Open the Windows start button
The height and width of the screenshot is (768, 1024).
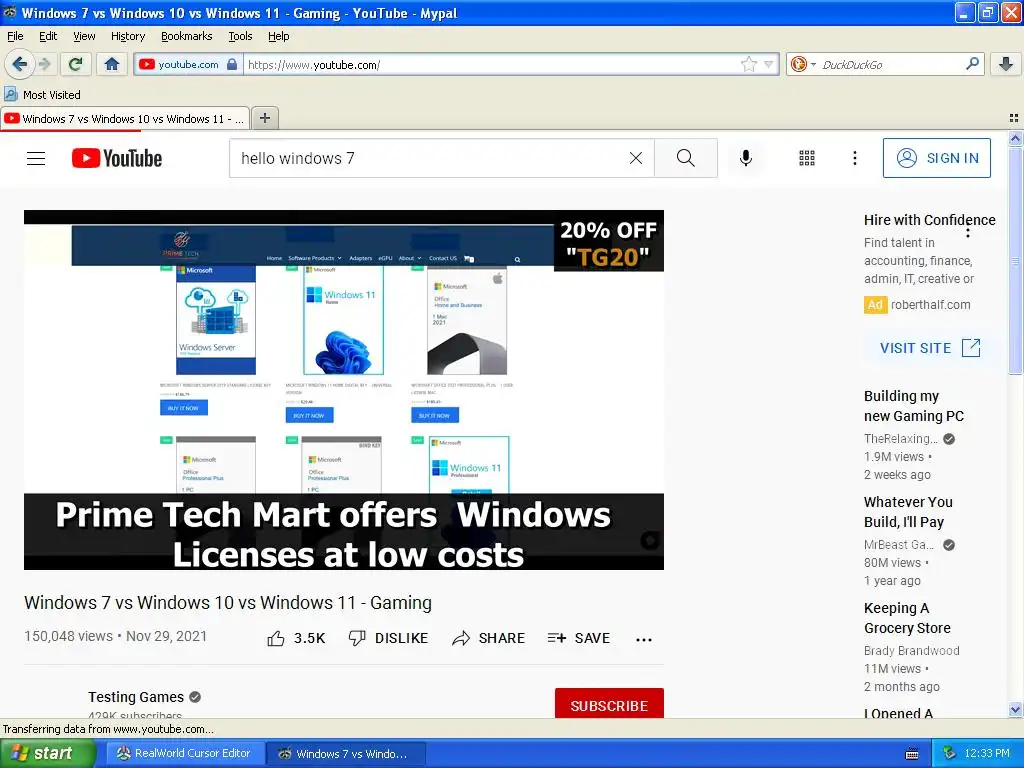[x=47, y=753]
